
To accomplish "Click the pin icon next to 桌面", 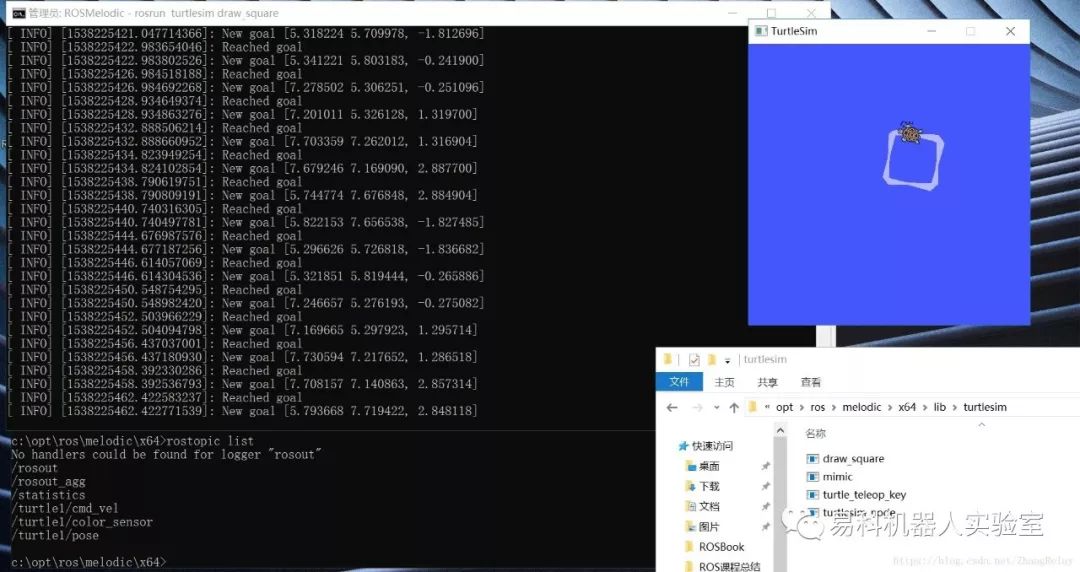I will pyautogui.click(x=765, y=467).
